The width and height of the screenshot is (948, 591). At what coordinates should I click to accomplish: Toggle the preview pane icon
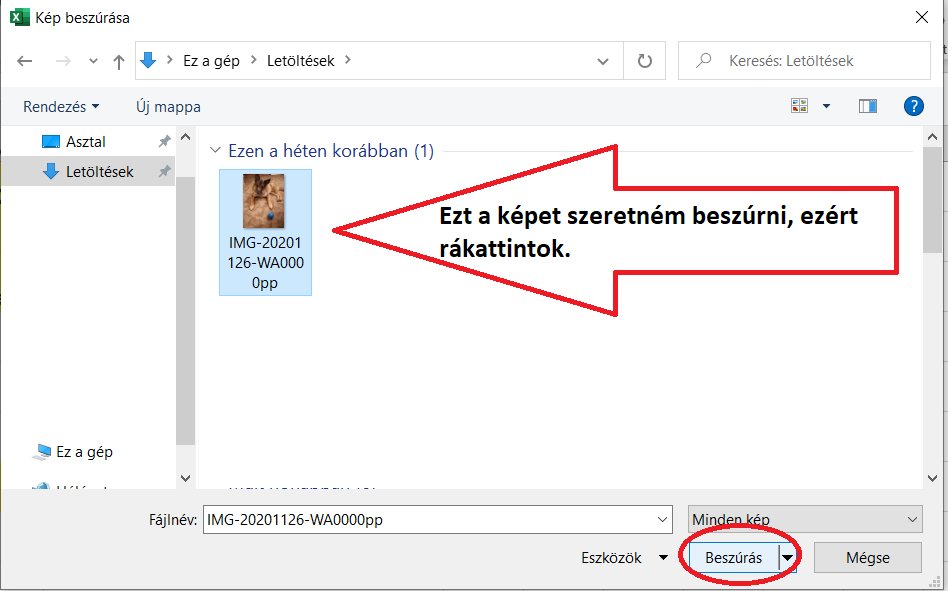click(867, 106)
